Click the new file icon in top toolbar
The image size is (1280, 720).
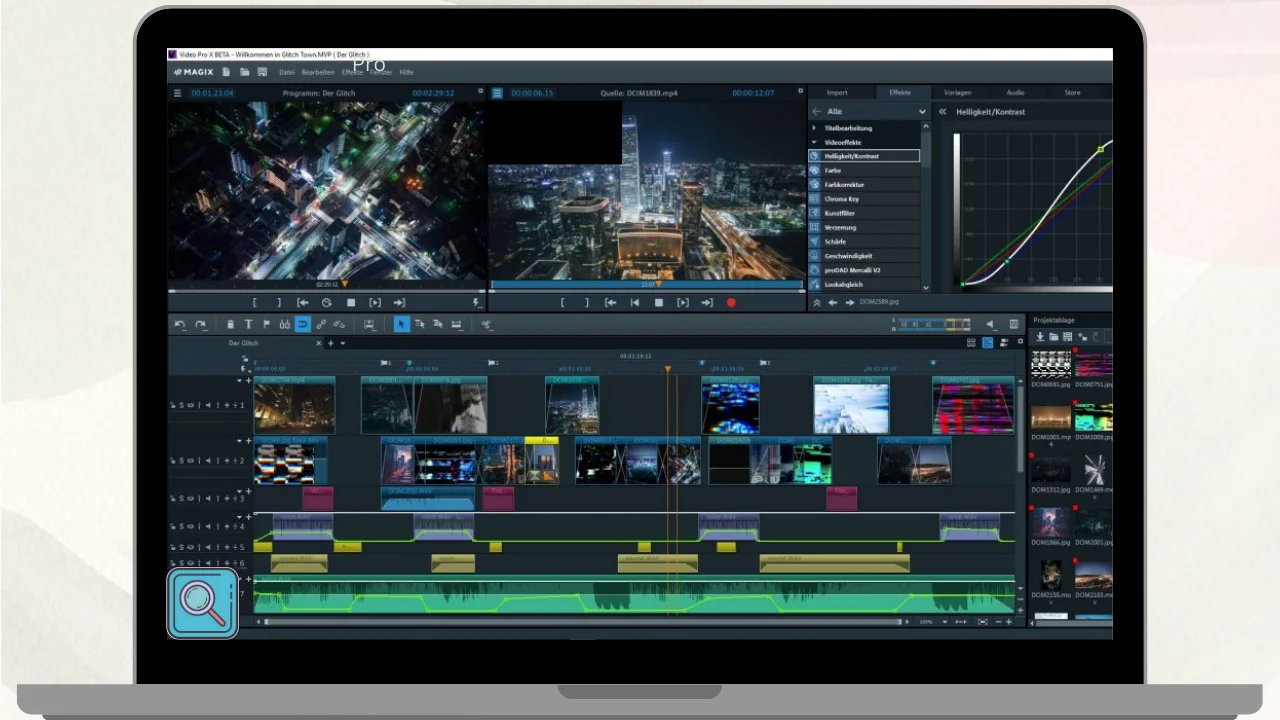click(227, 72)
